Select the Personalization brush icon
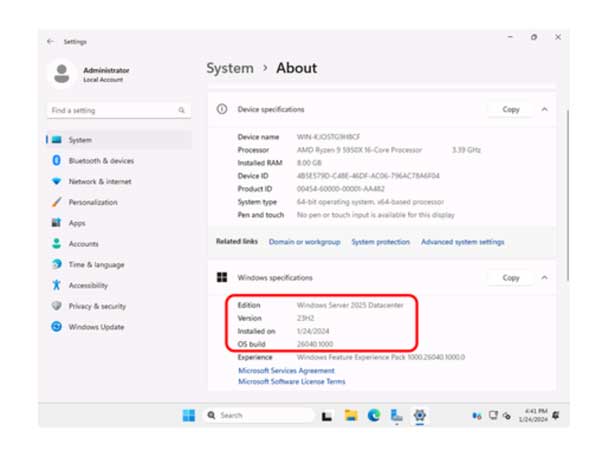This screenshot has width=611, height=458. coord(57,203)
